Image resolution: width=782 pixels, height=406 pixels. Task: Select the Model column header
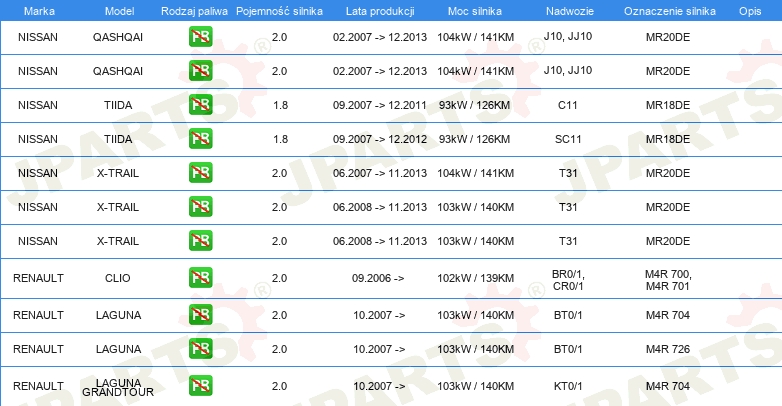118,9
